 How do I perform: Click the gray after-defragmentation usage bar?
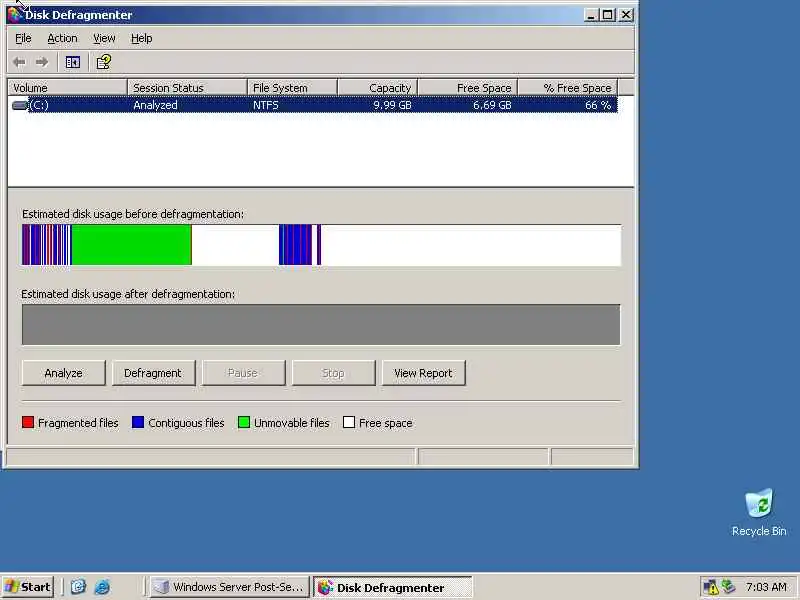[321, 324]
